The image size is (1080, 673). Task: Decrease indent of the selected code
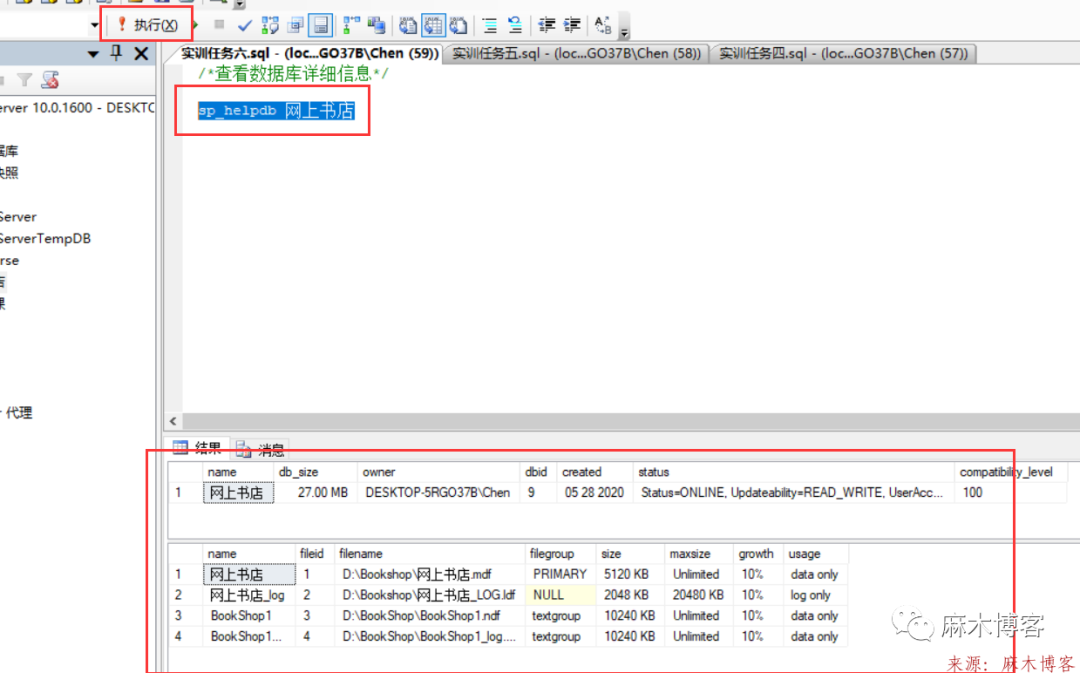click(547, 25)
